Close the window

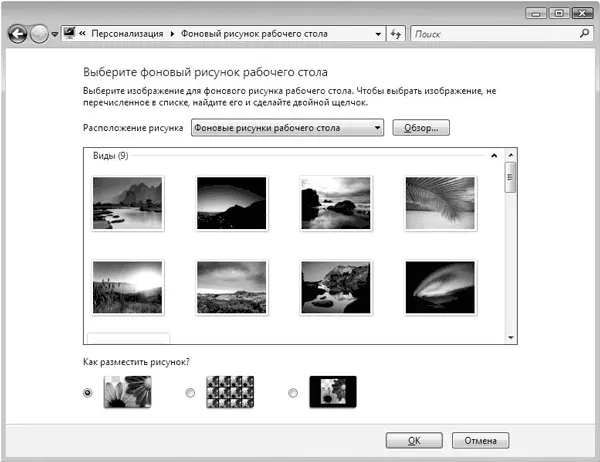coord(582,13)
